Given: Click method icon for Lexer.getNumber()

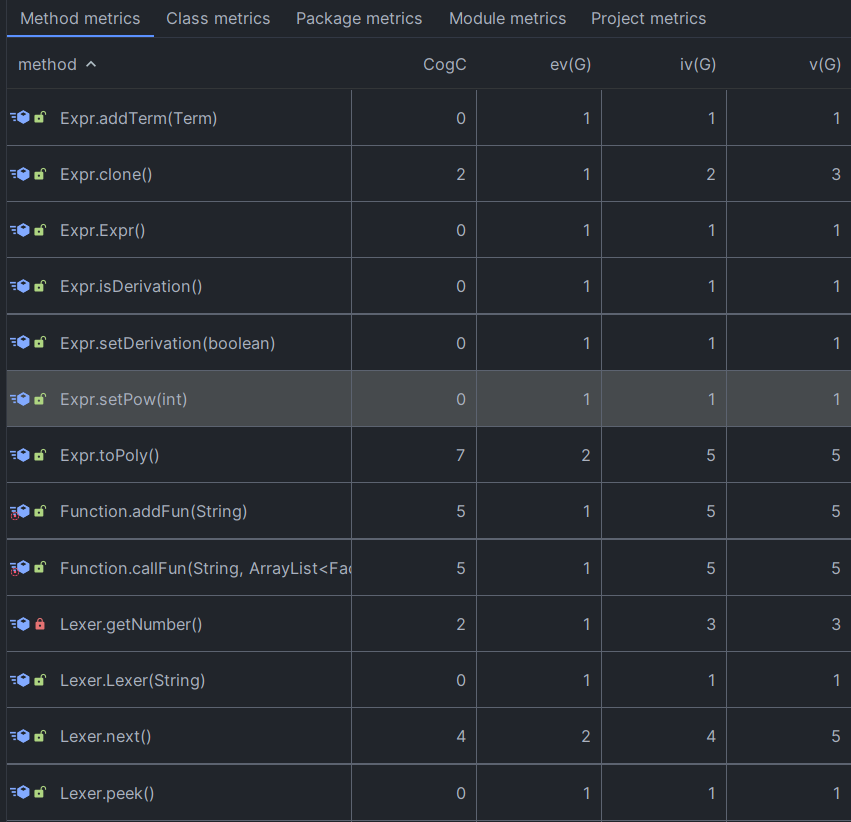Looking at the screenshot, I should (x=20, y=623).
